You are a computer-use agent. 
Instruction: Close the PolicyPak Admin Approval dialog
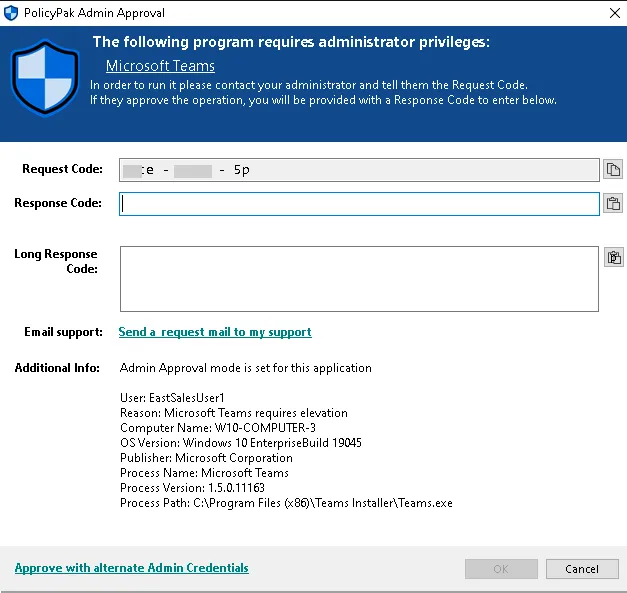click(x=613, y=13)
